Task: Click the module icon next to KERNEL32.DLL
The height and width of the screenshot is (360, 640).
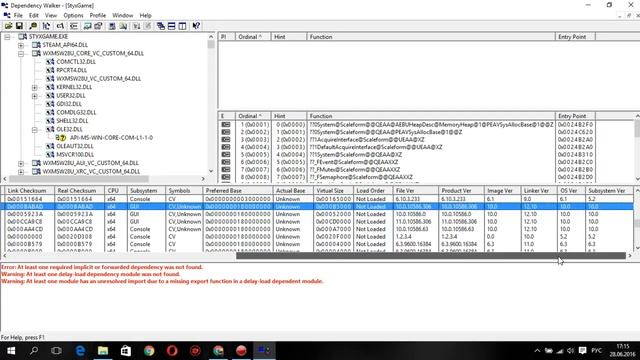Action: point(50,87)
